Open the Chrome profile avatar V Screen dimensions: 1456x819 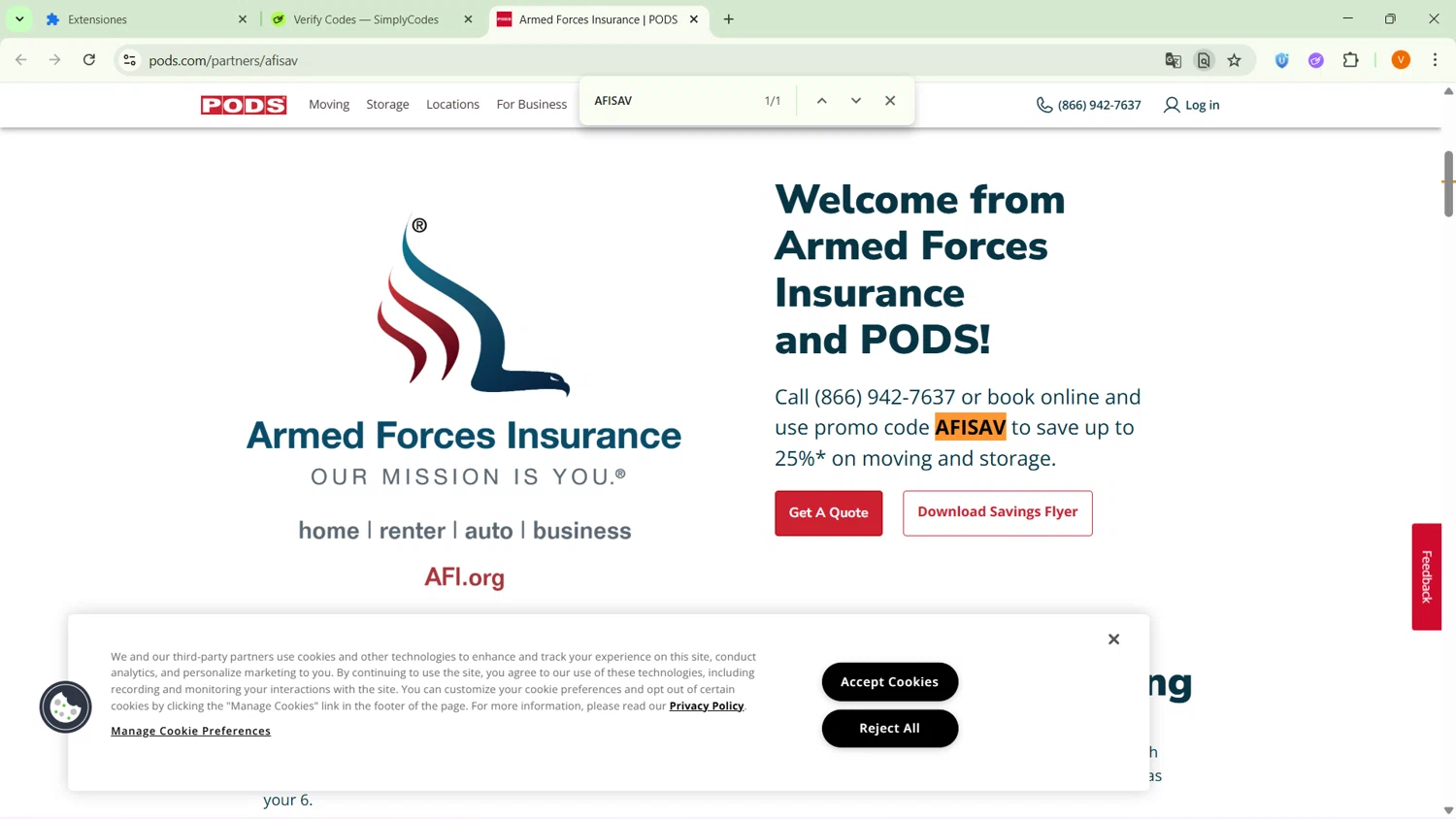click(x=1401, y=60)
